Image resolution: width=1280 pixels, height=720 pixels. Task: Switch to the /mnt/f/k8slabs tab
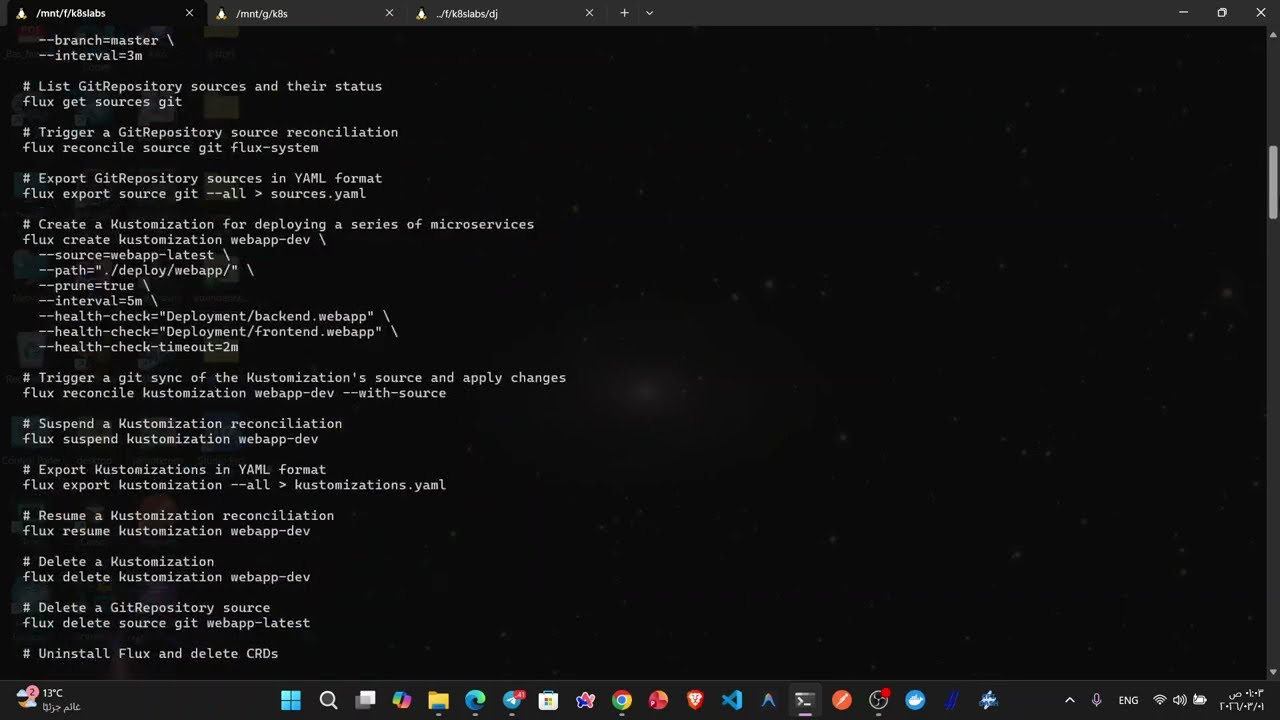point(105,13)
